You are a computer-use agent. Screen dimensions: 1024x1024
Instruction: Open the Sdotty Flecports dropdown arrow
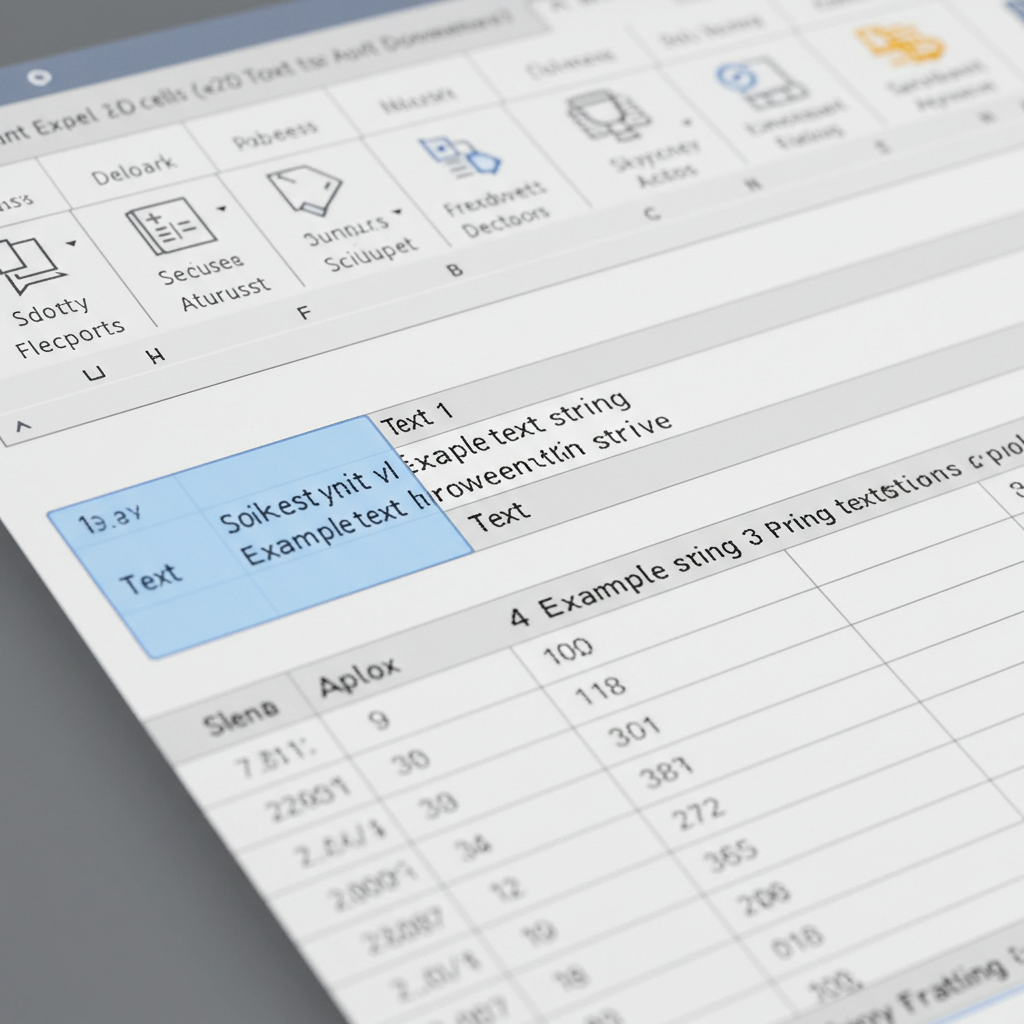coord(71,244)
